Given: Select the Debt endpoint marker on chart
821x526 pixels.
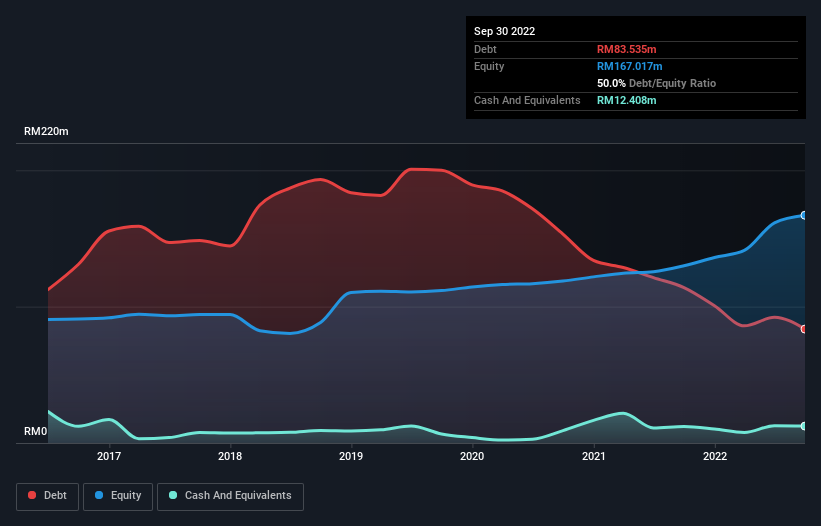Looking at the screenshot, I should click(804, 329).
